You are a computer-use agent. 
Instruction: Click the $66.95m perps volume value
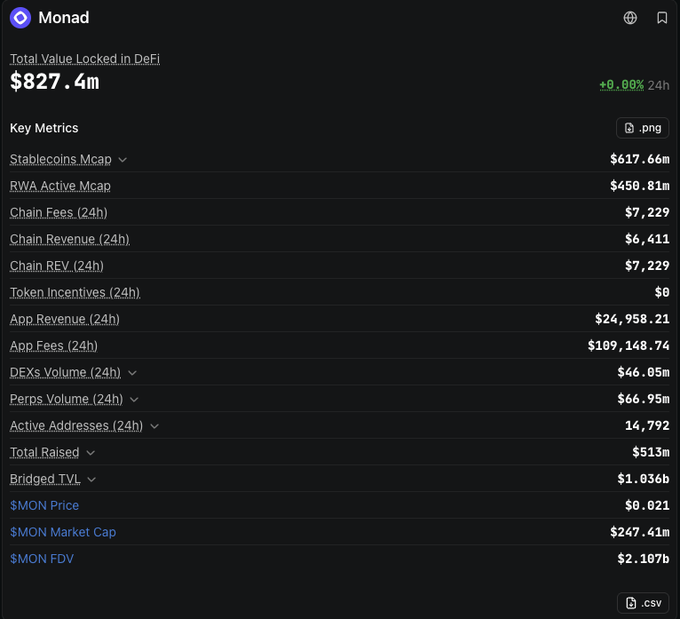[x=644, y=399]
